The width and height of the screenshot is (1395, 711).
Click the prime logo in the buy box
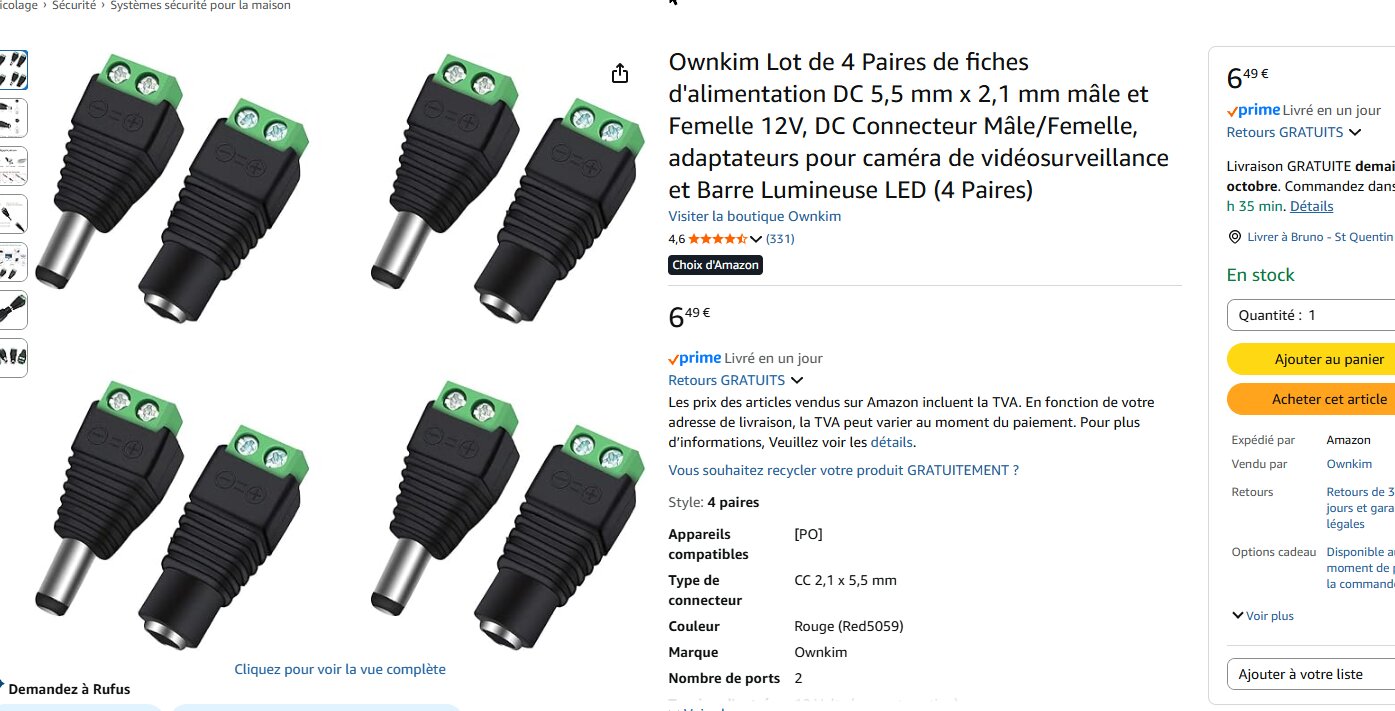tap(1253, 110)
